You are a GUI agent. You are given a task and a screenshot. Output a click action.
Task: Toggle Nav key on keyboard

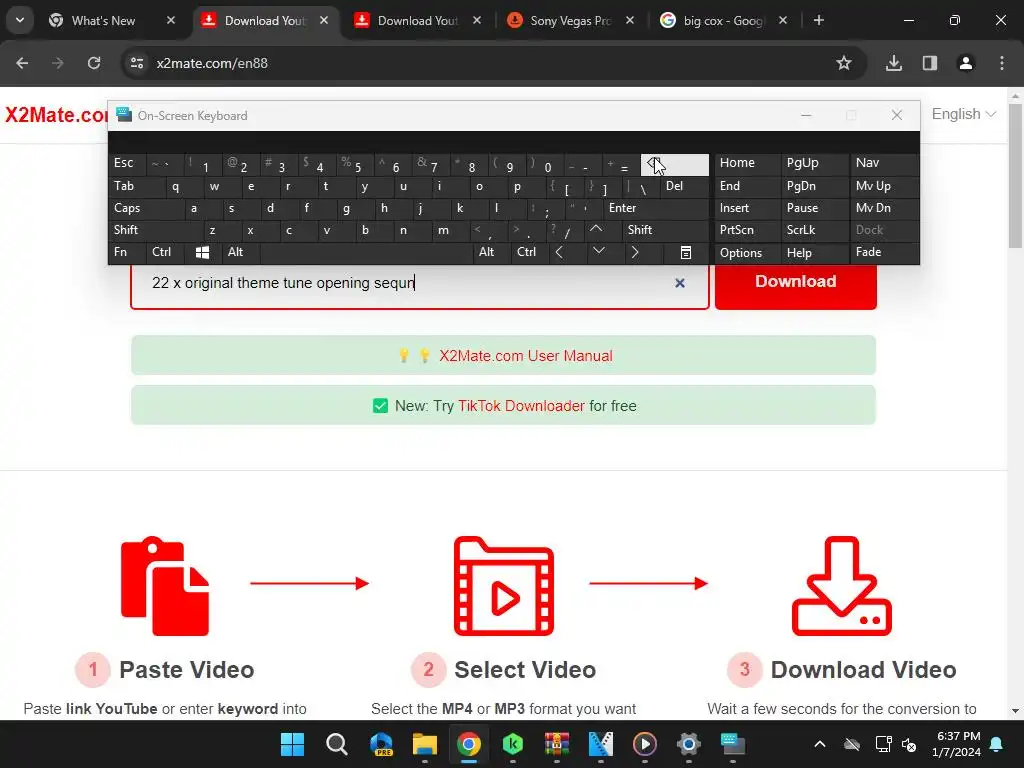click(884, 163)
